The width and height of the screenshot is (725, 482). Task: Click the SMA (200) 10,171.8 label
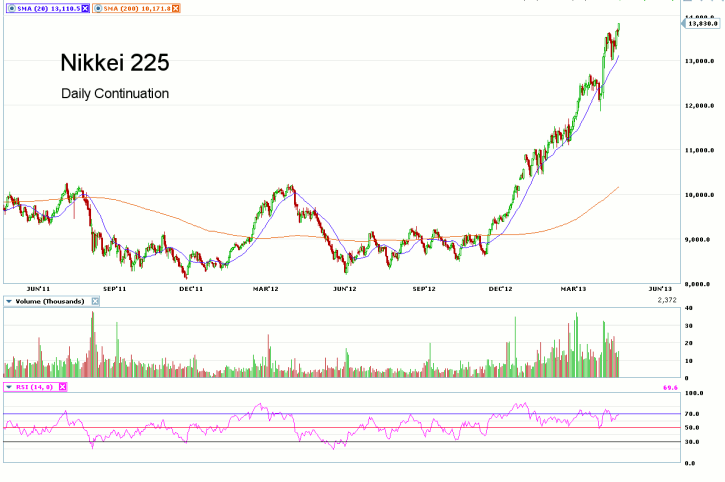(x=138, y=8)
